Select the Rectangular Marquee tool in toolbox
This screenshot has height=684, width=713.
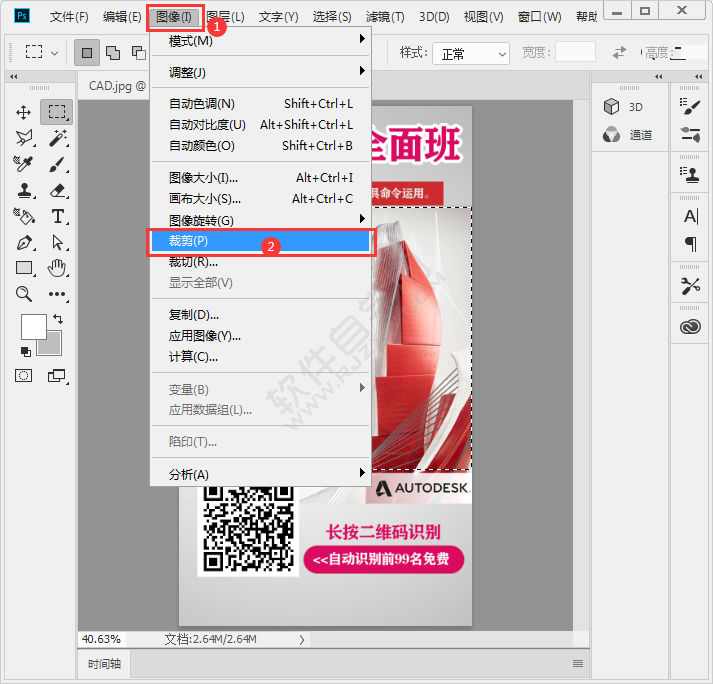[57, 112]
